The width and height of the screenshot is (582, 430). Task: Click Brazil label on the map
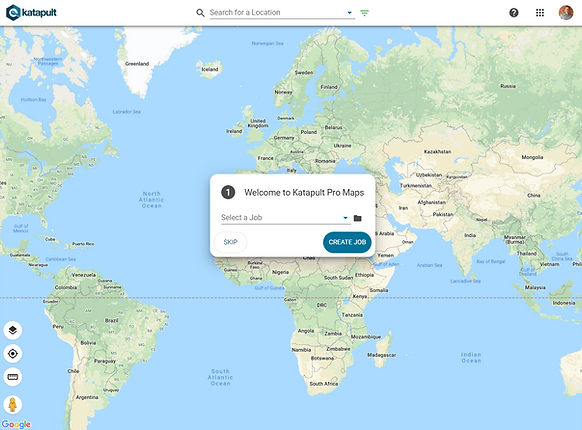coord(111,320)
